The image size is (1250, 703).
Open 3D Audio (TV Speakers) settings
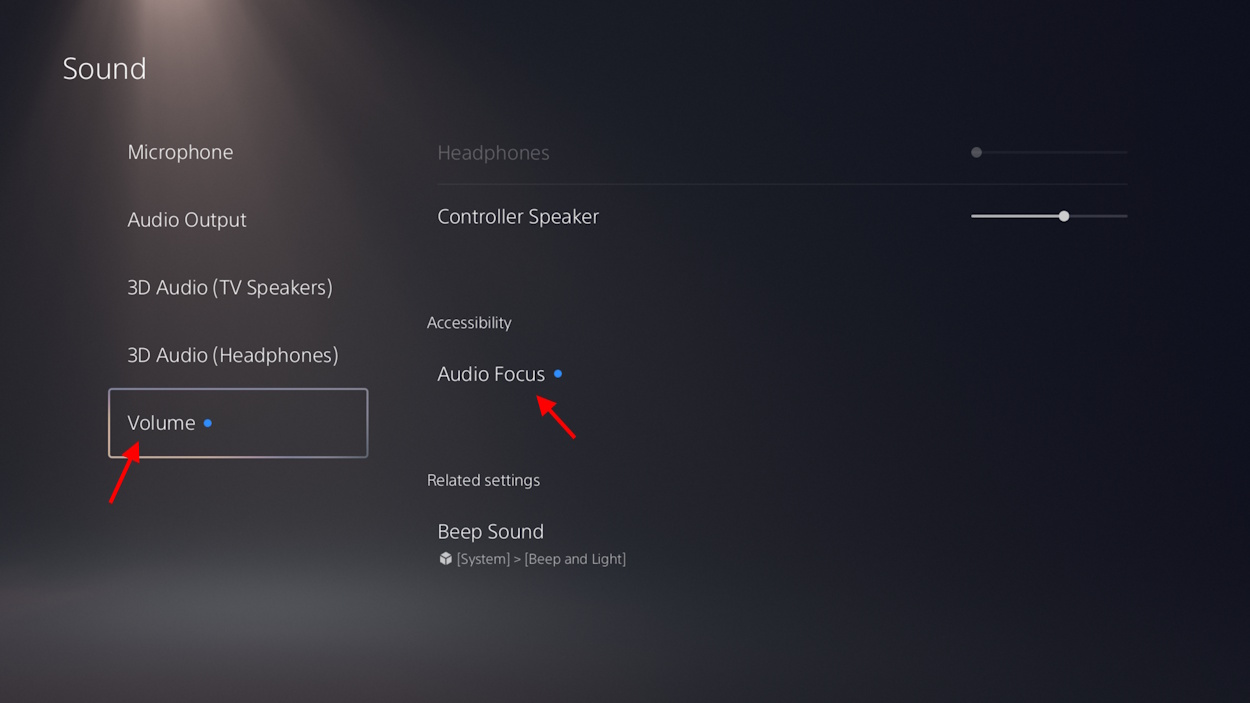pyautogui.click(x=229, y=287)
